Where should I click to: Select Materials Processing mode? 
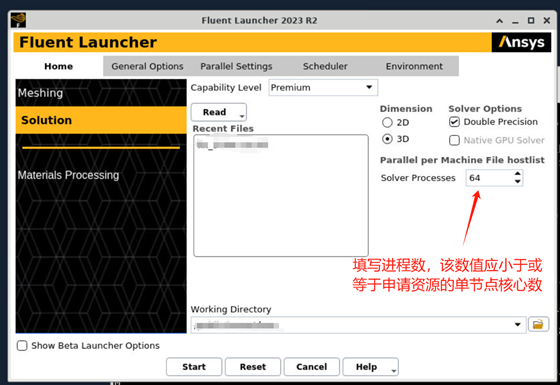tap(101, 175)
